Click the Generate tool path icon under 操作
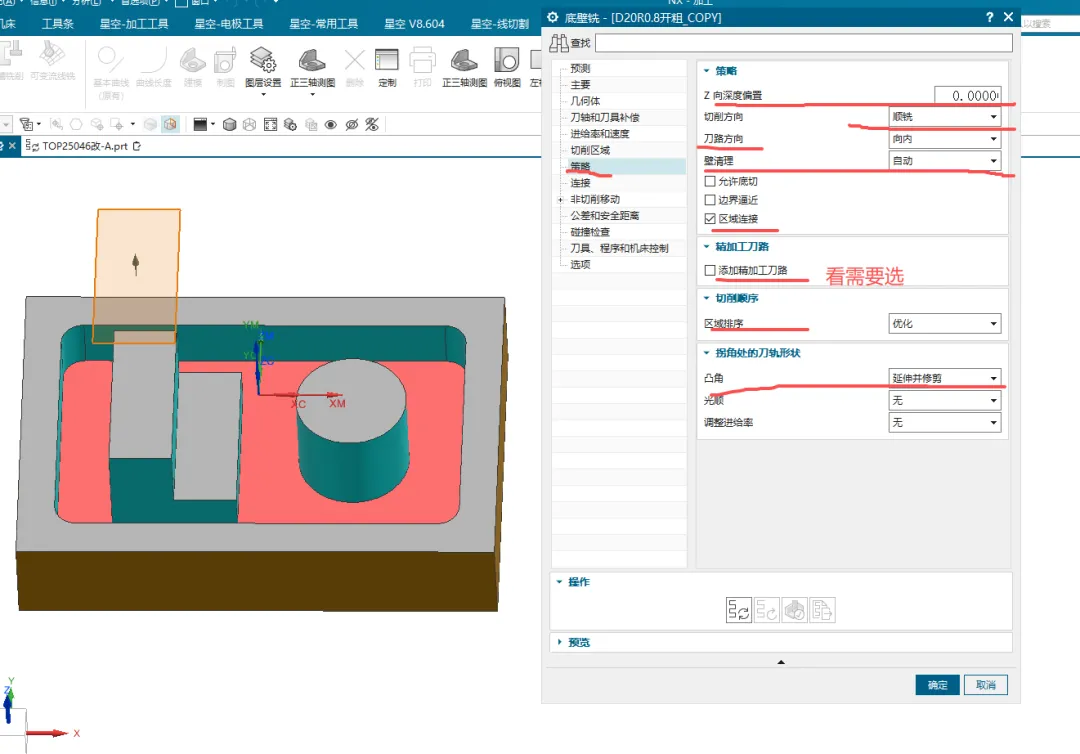The width and height of the screenshot is (1080, 754). pyautogui.click(x=739, y=610)
